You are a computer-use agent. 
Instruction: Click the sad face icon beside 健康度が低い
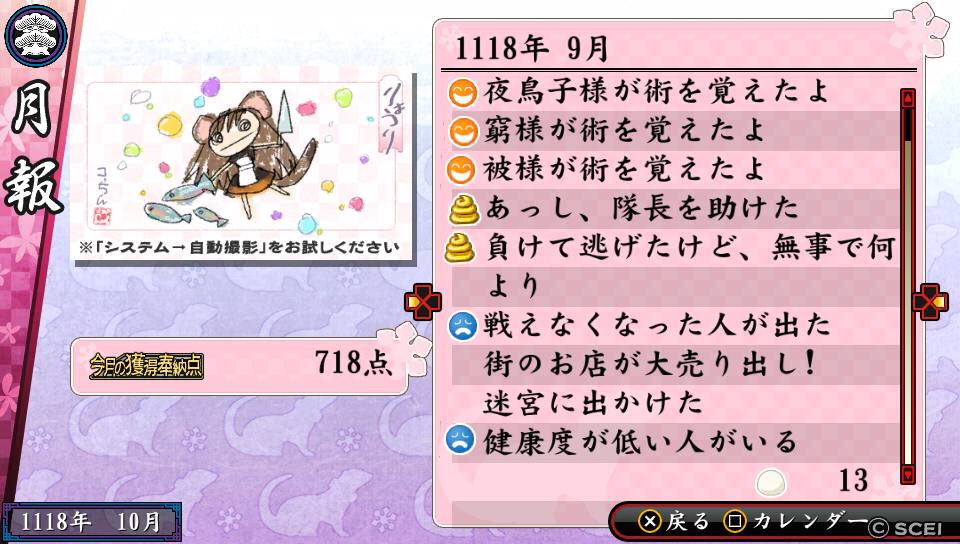(x=460, y=439)
